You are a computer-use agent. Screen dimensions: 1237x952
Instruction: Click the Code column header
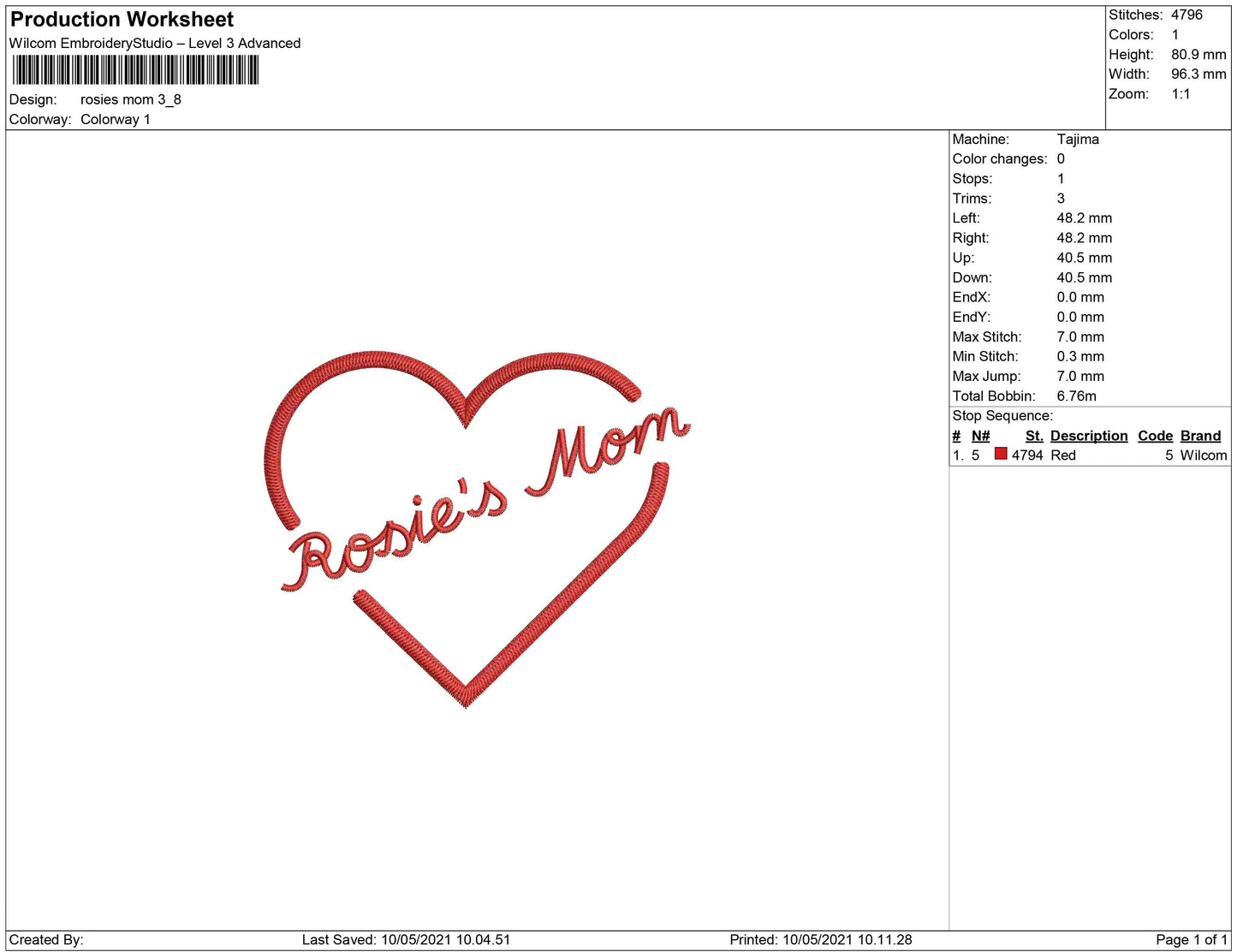[x=1155, y=436]
